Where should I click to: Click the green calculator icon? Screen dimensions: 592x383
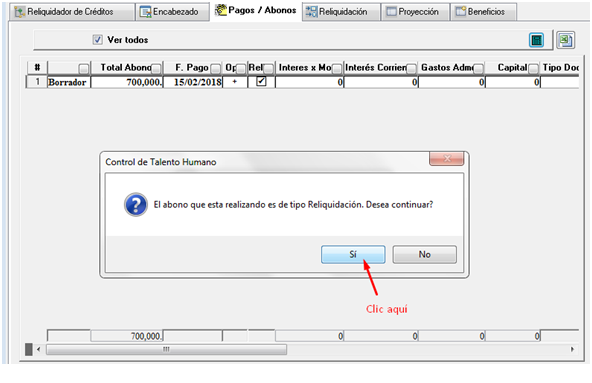pyautogui.click(x=536, y=40)
